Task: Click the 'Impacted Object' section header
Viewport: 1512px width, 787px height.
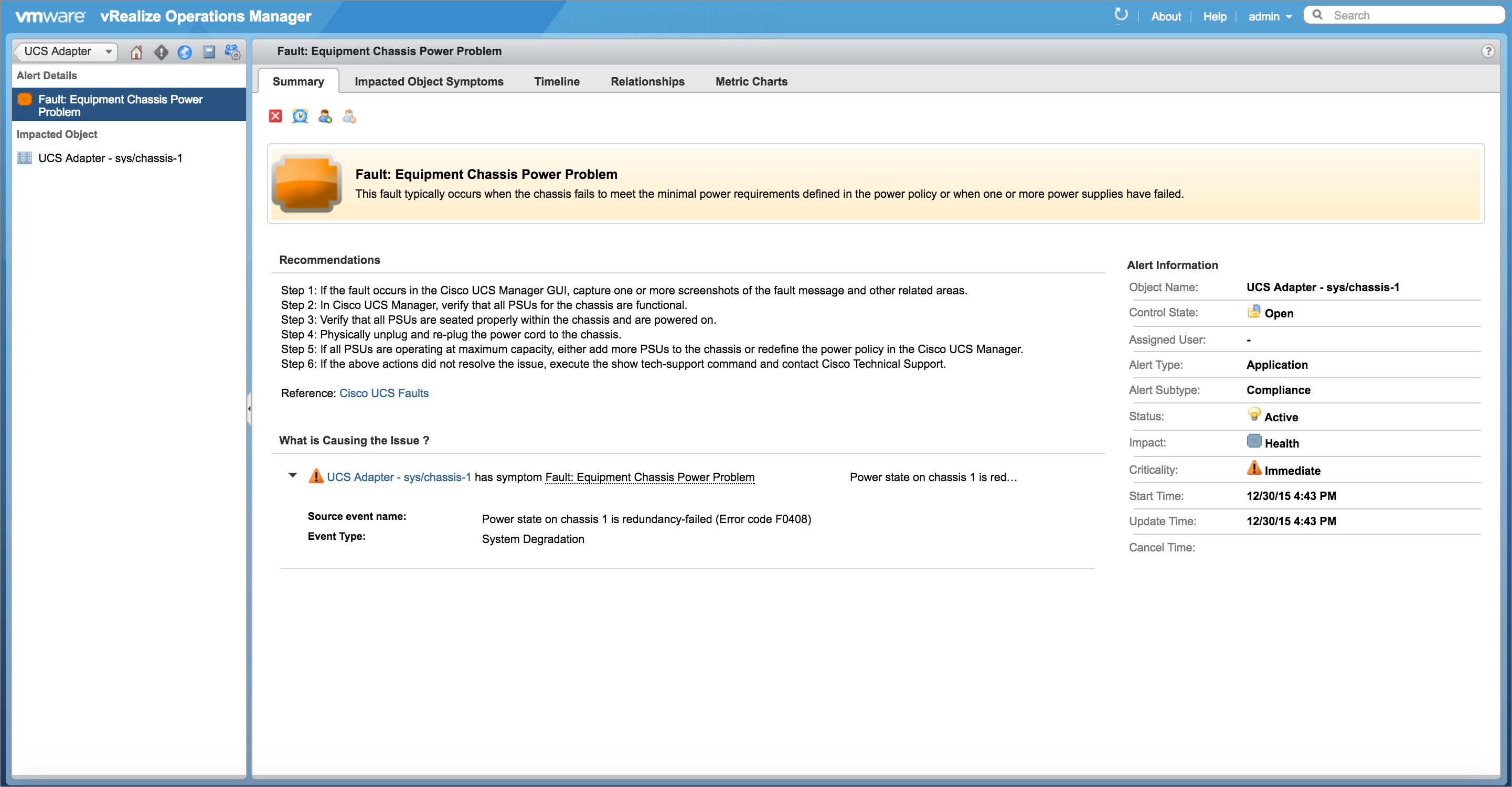Action: [56, 134]
